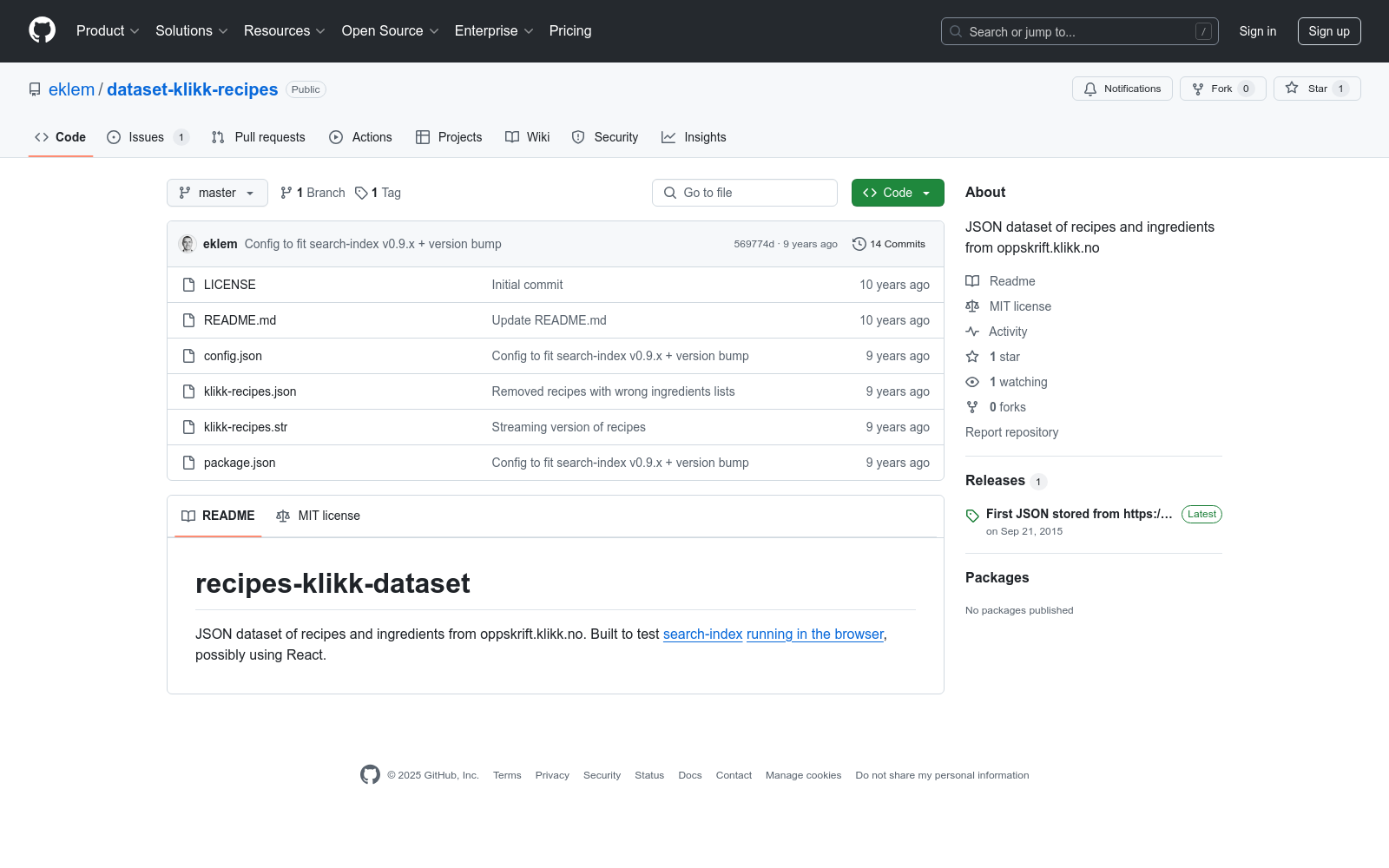Click the Go to file search box
Viewport: 1389px width, 868px height.
pyautogui.click(x=745, y=193)
